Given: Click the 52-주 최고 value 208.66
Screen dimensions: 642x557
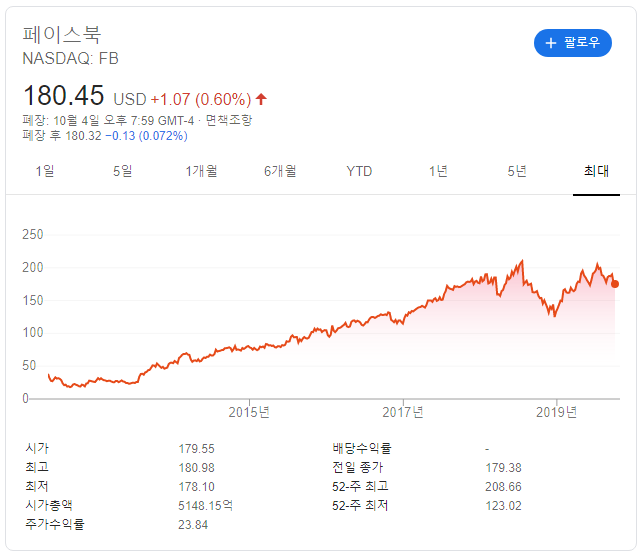Looking at the screenshot, I should point(503,487).
